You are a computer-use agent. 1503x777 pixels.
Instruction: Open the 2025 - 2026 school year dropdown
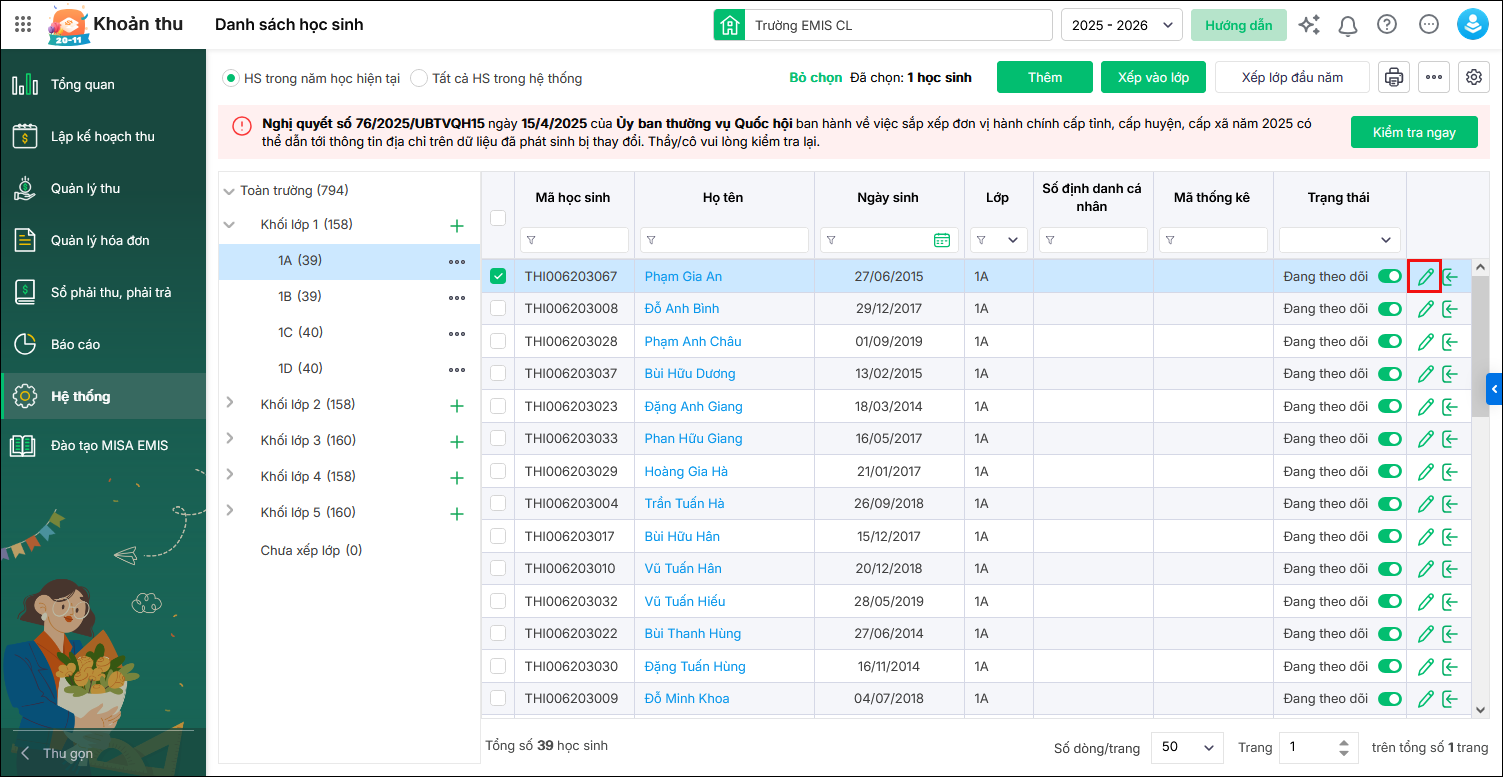coord(1121,25)
